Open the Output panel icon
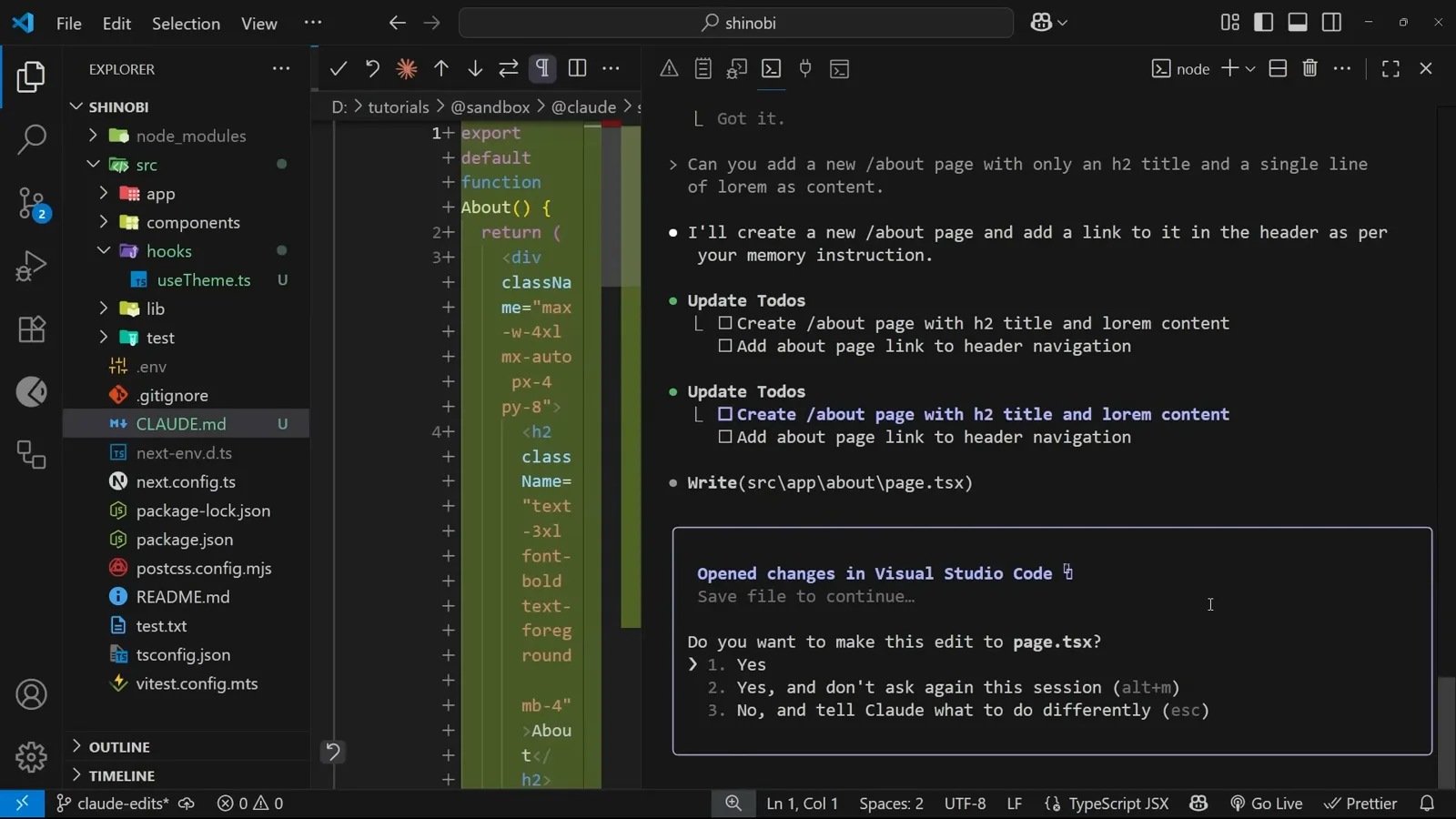 click(x=703, y=68)
